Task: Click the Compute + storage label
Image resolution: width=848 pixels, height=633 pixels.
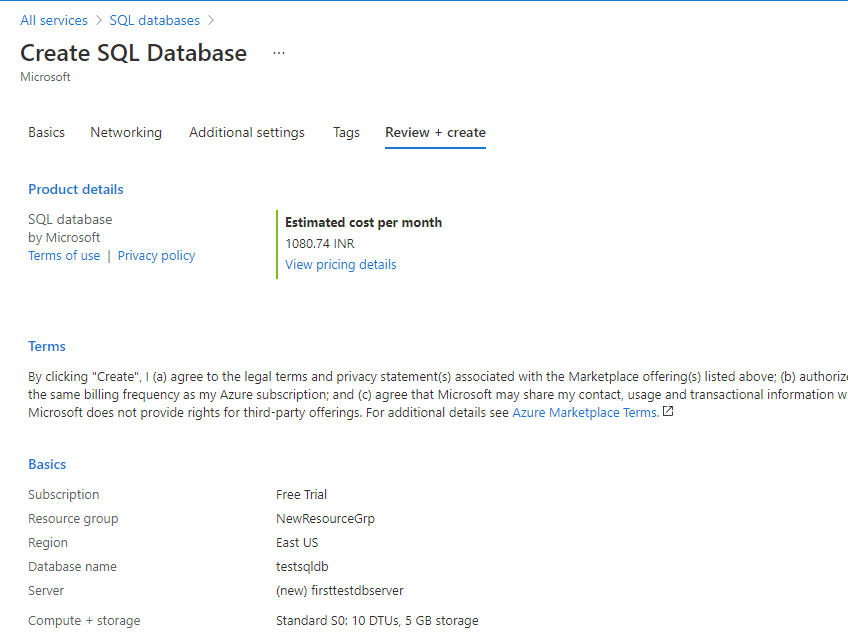Action: pos(84,621)
